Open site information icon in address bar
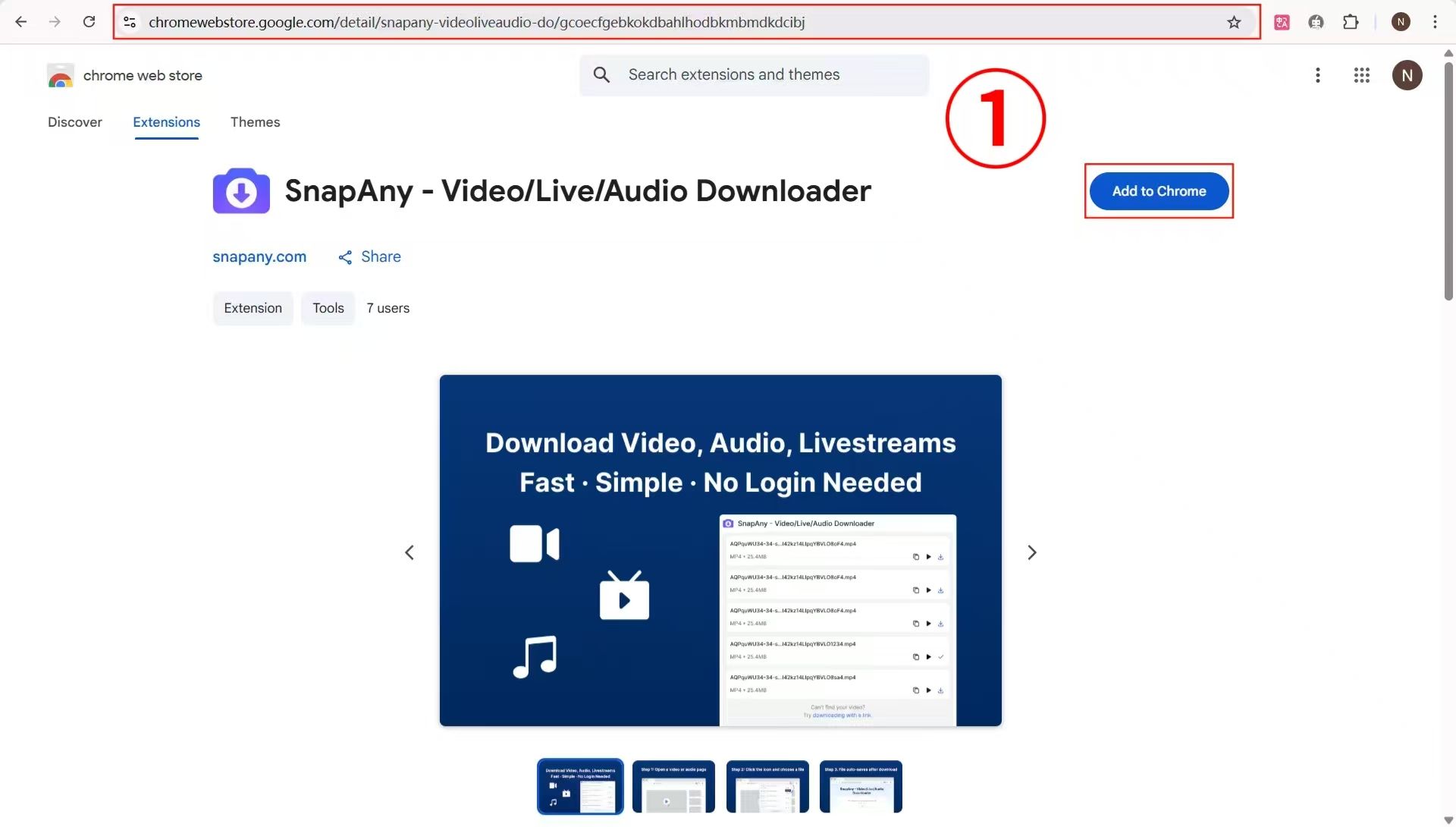The height and width of the screenshot is (827, 1456). pos(130,22)
